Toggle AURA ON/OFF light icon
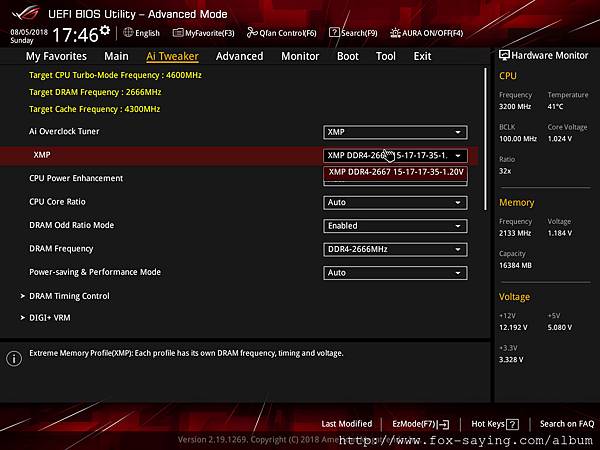 click(x=395, y=33)
